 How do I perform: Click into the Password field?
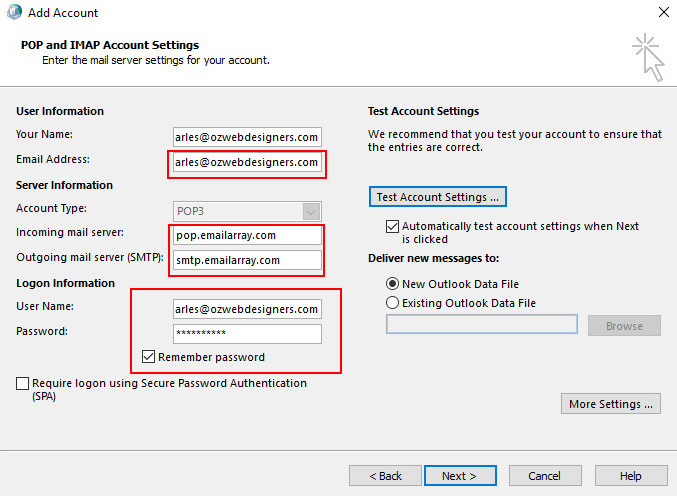click(x=246, y=334)
